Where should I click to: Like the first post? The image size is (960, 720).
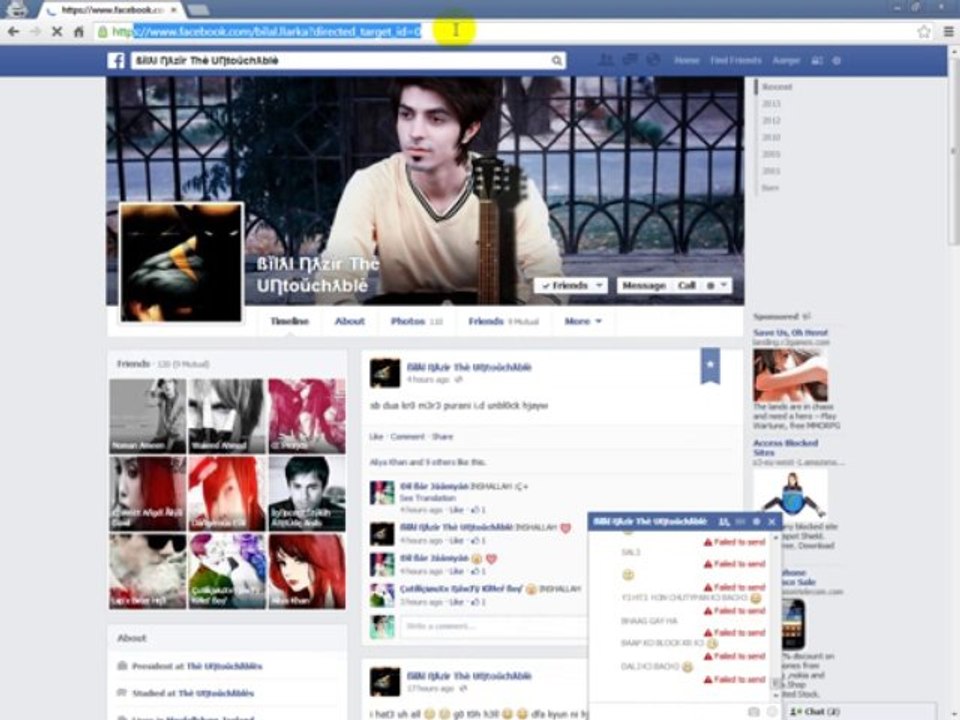click(376, 437)
